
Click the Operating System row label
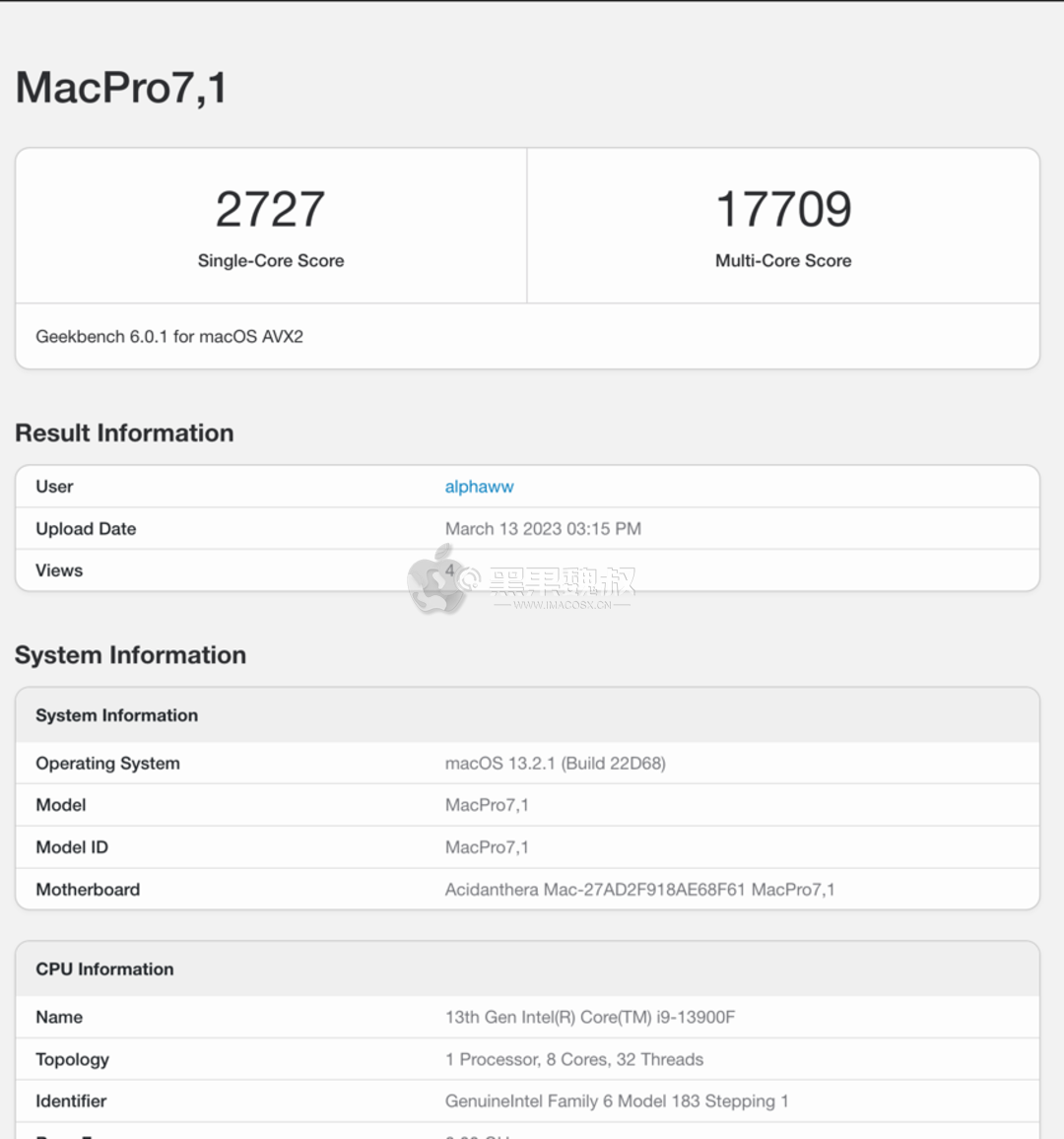click(107, 764)
